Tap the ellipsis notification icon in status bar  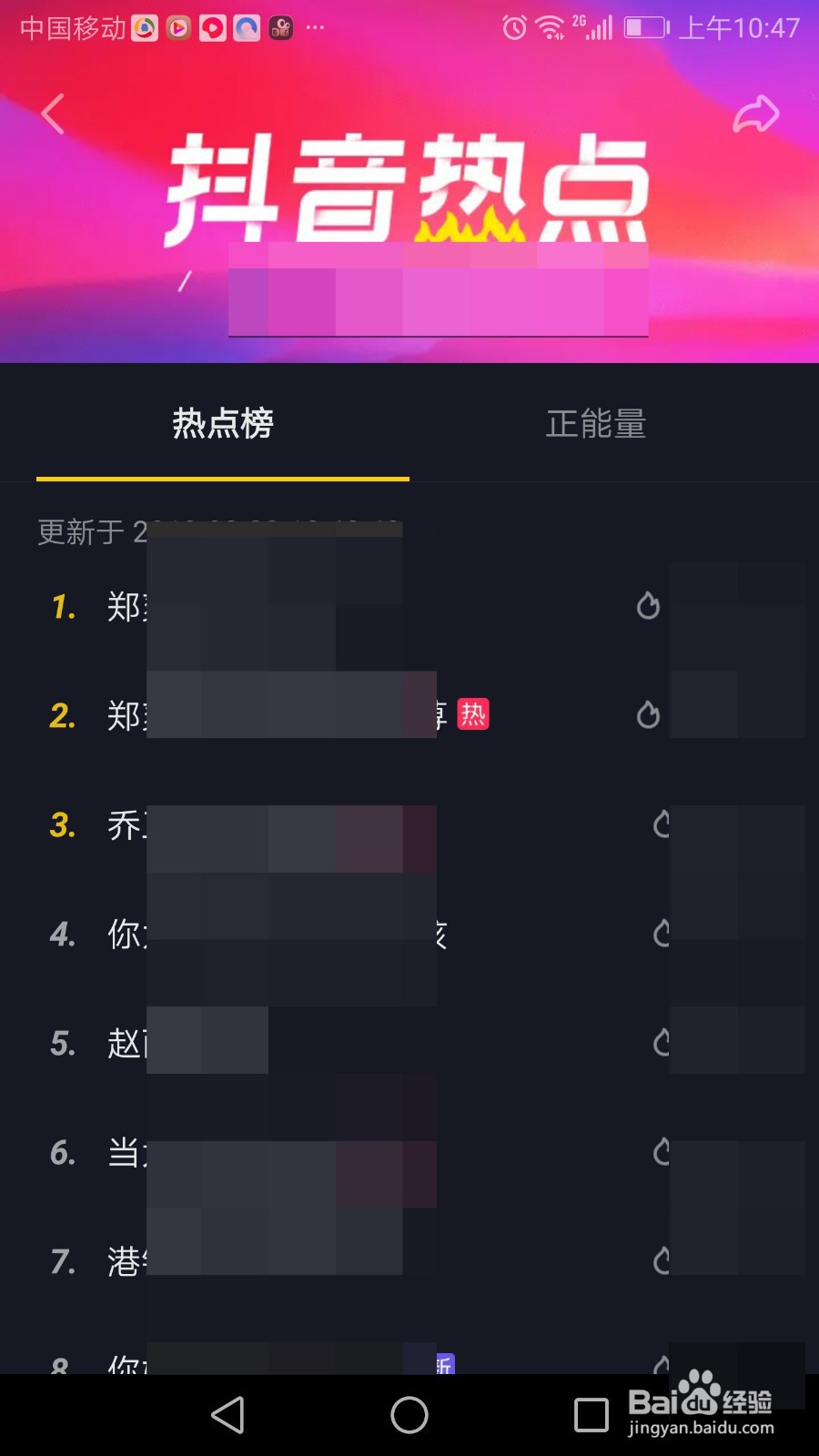(x=315, y=28)
